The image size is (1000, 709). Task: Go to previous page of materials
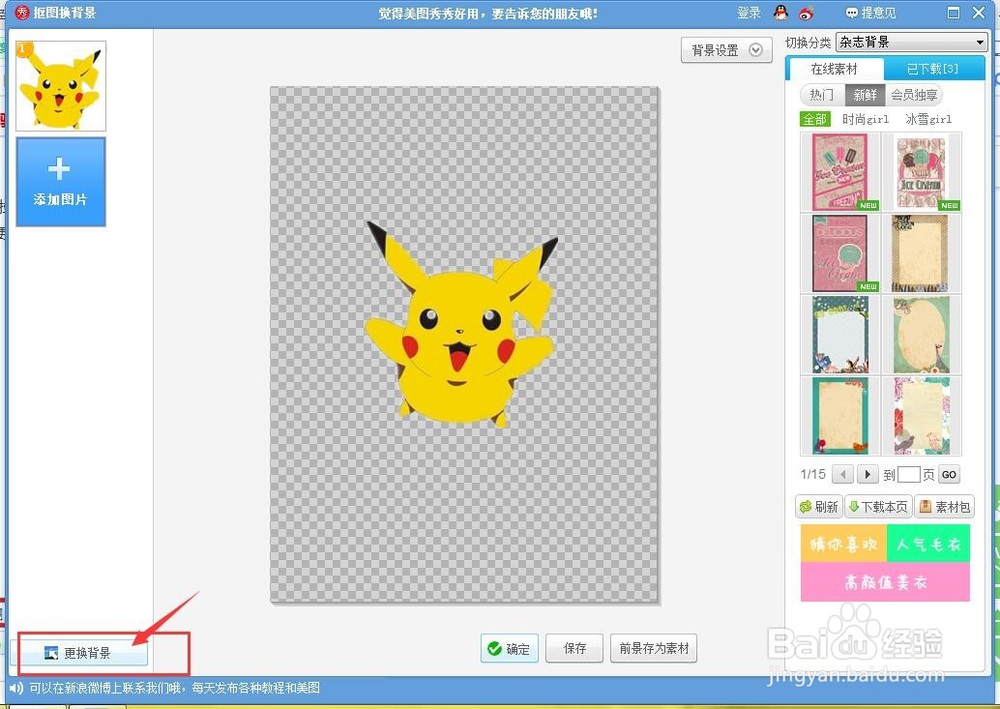(x=843, y=474)
